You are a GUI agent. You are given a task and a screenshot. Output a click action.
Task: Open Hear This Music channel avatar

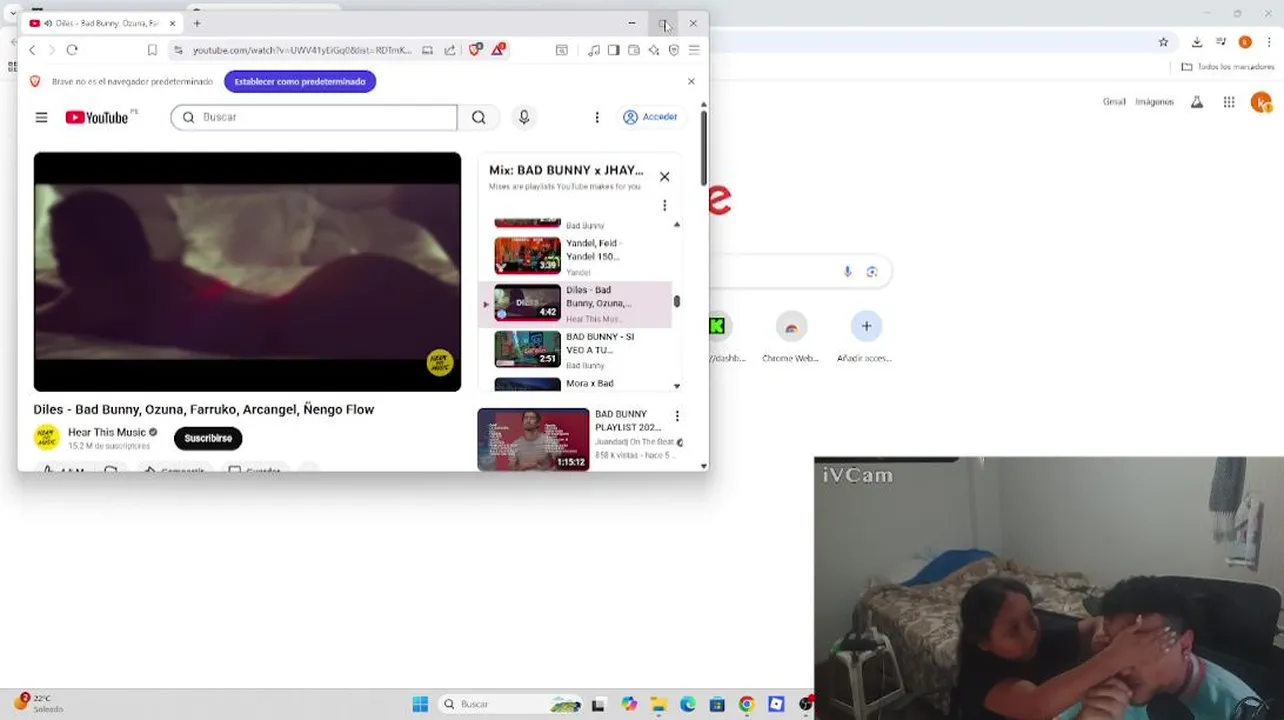point(46,438)
